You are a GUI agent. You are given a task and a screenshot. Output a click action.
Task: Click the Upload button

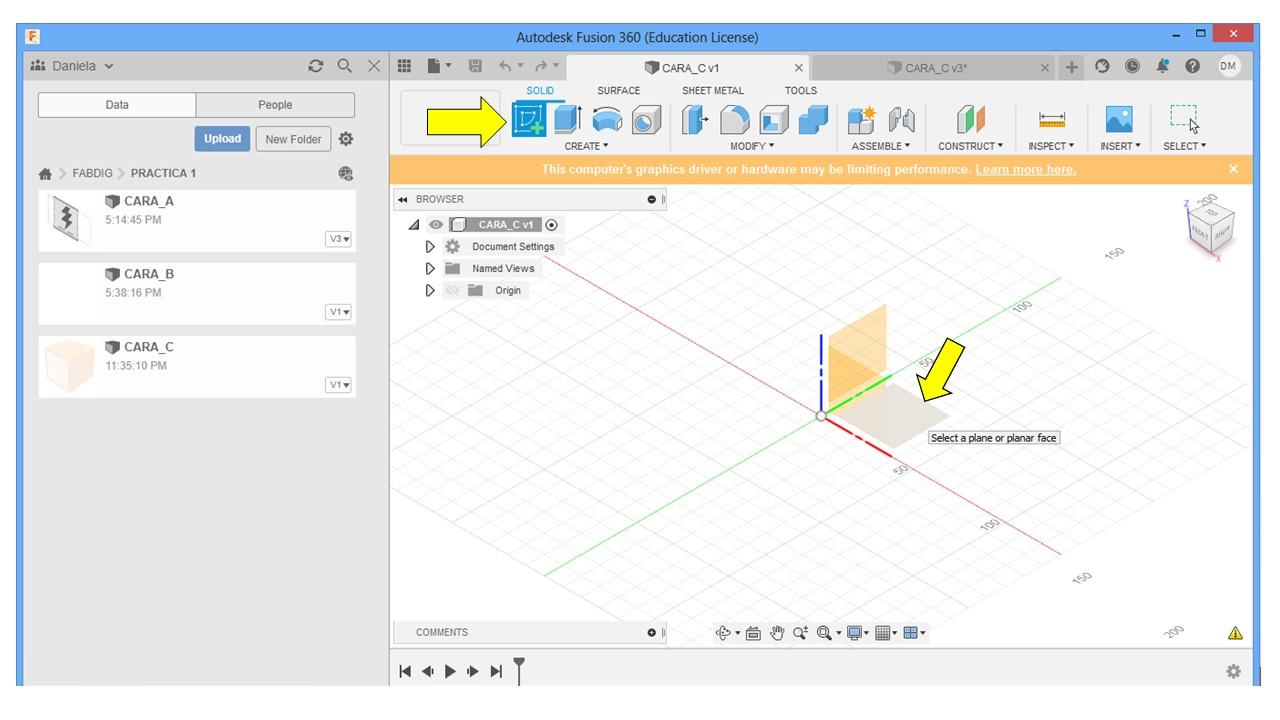tap(222, 139)
